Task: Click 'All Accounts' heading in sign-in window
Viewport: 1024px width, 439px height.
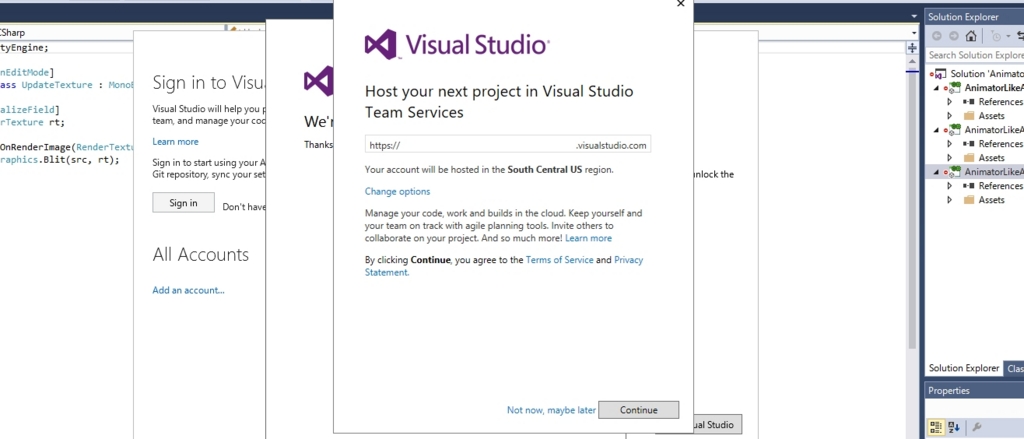Action: pos(200,254)
